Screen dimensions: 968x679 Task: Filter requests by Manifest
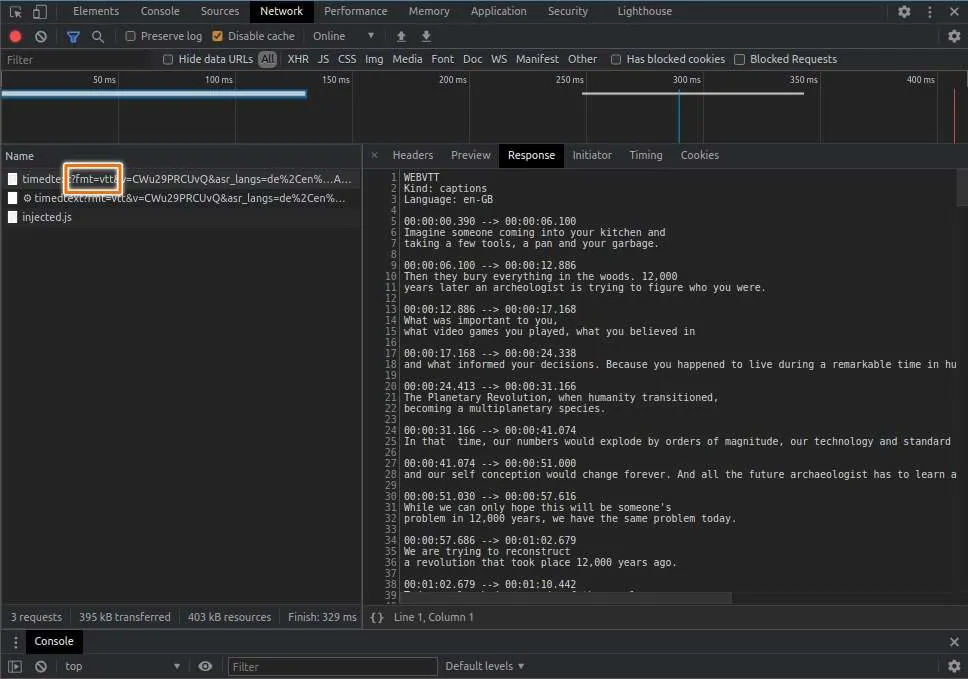coord(537,59)
